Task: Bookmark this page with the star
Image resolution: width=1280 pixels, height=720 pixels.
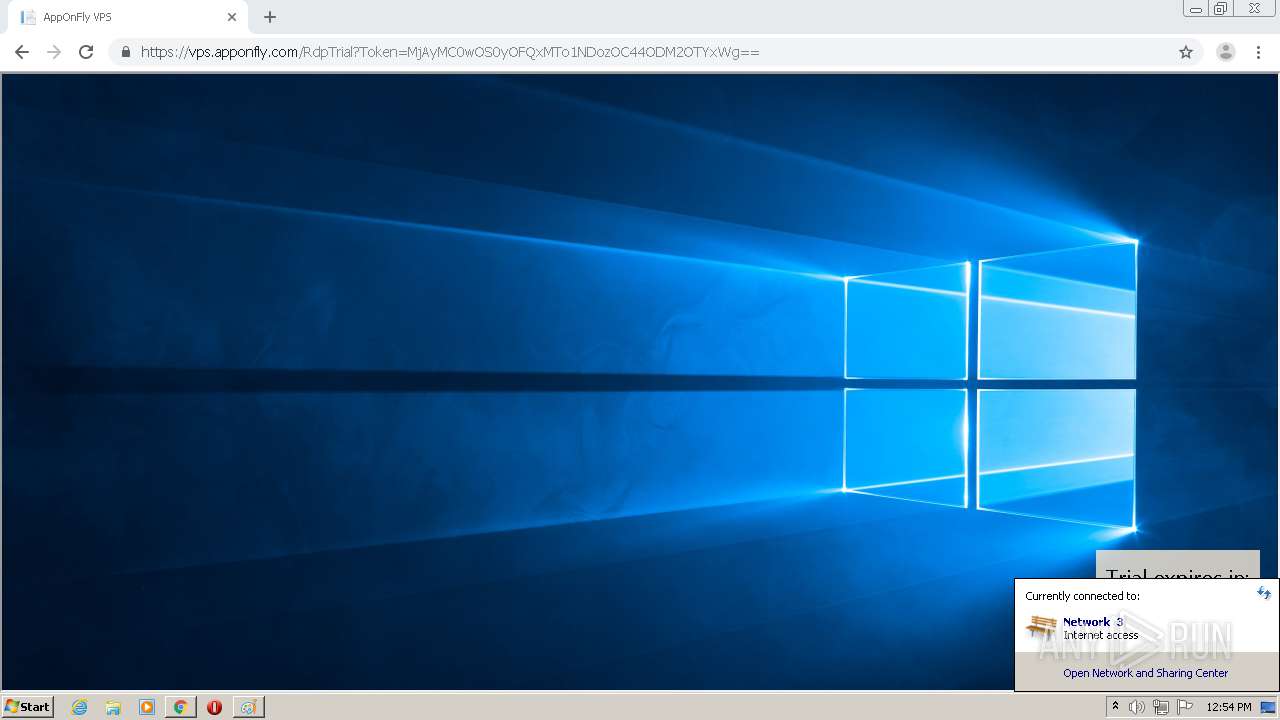Action: pyautogui.click(x=1186, y=52)
